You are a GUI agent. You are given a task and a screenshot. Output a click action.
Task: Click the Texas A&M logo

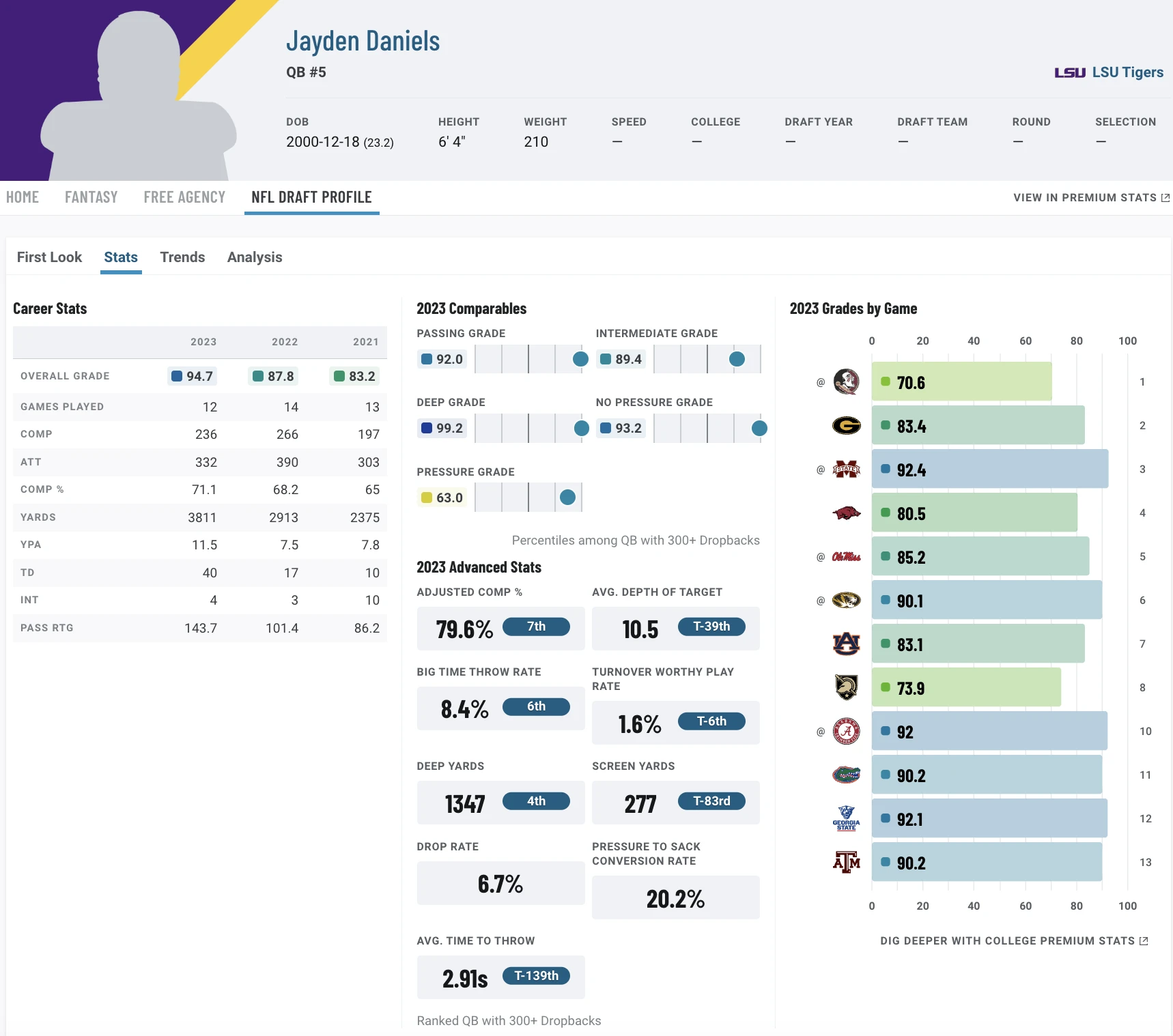[846, 863]
